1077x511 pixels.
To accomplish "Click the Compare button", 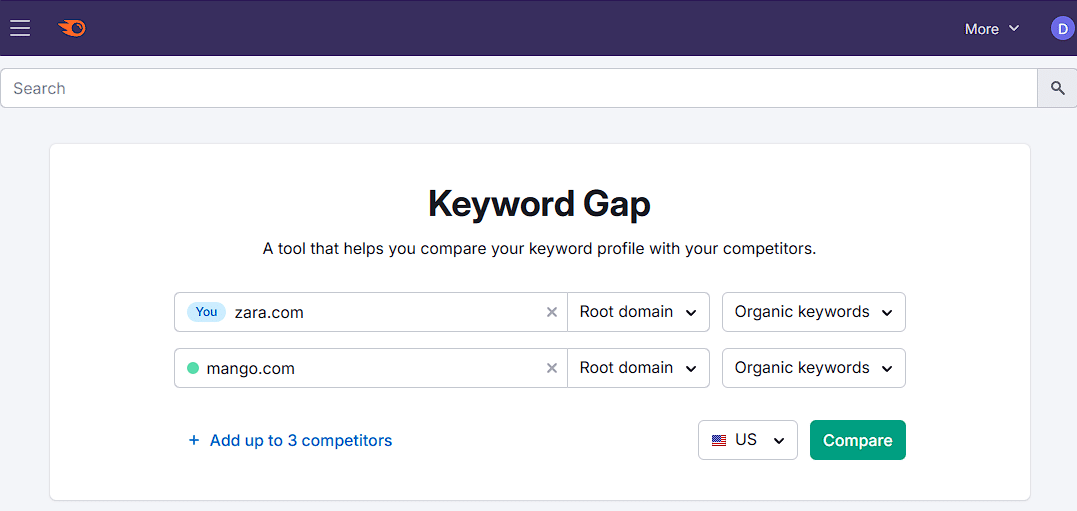I will coord(858,440).
